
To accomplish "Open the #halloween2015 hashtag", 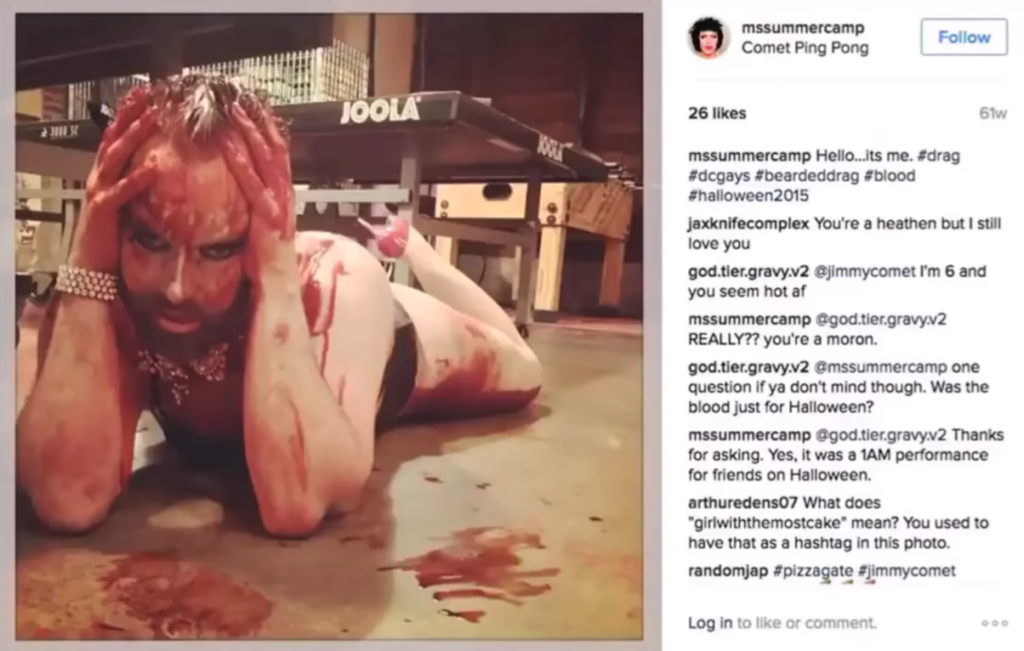I will click(x=748, y=195).
